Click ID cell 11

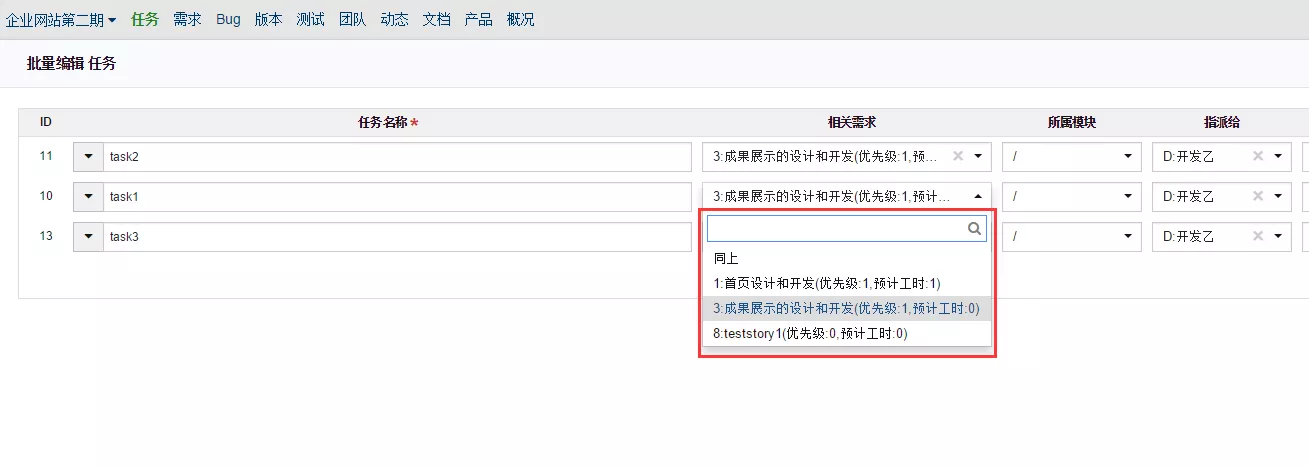coord(46,156)
